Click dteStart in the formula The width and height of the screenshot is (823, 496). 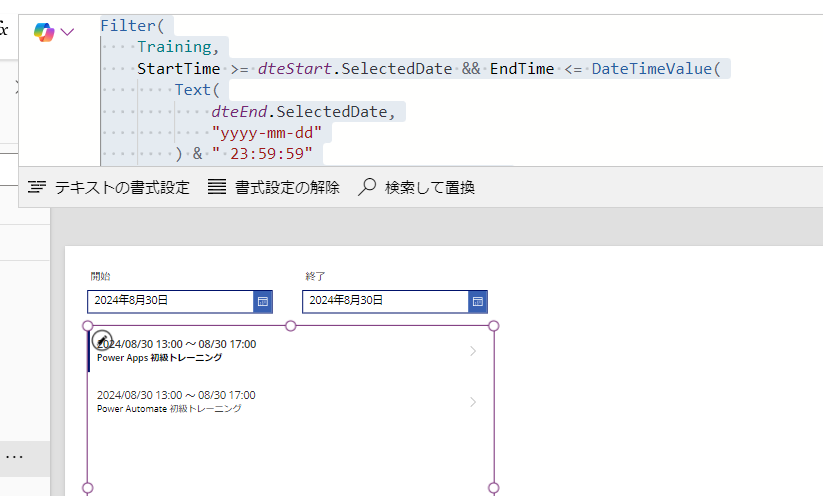[x=294, y=69]
